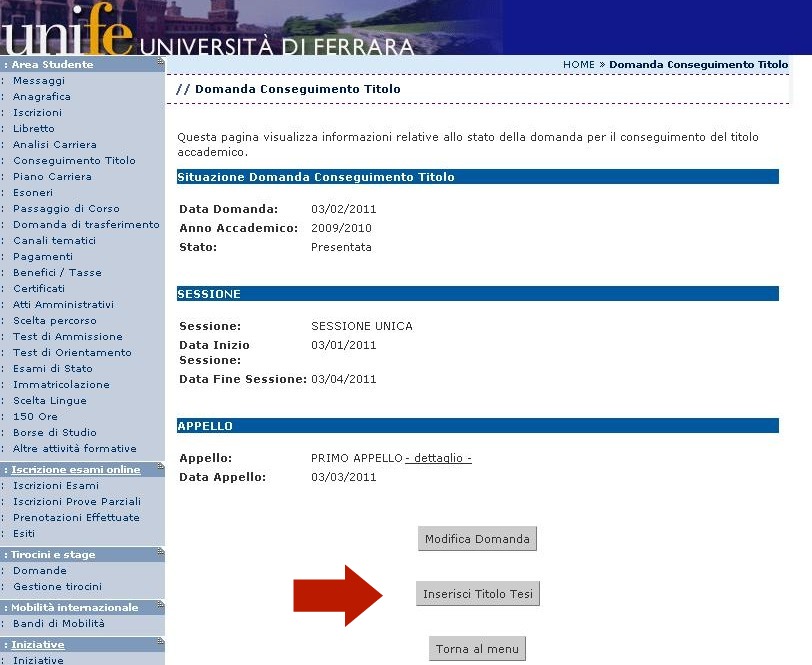Open the dettaglio link for Primo Appello
The height and width of the screenshot is (665, 812).
click(x=439, y=458)
